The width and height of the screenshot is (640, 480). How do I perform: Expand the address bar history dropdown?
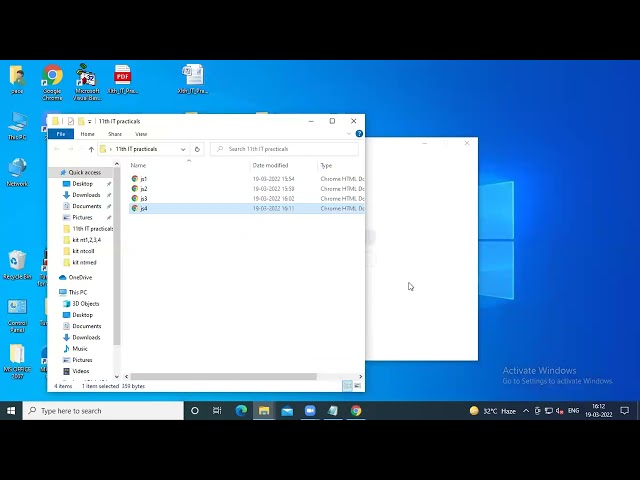pyautogui.click(x=183, y=149)
